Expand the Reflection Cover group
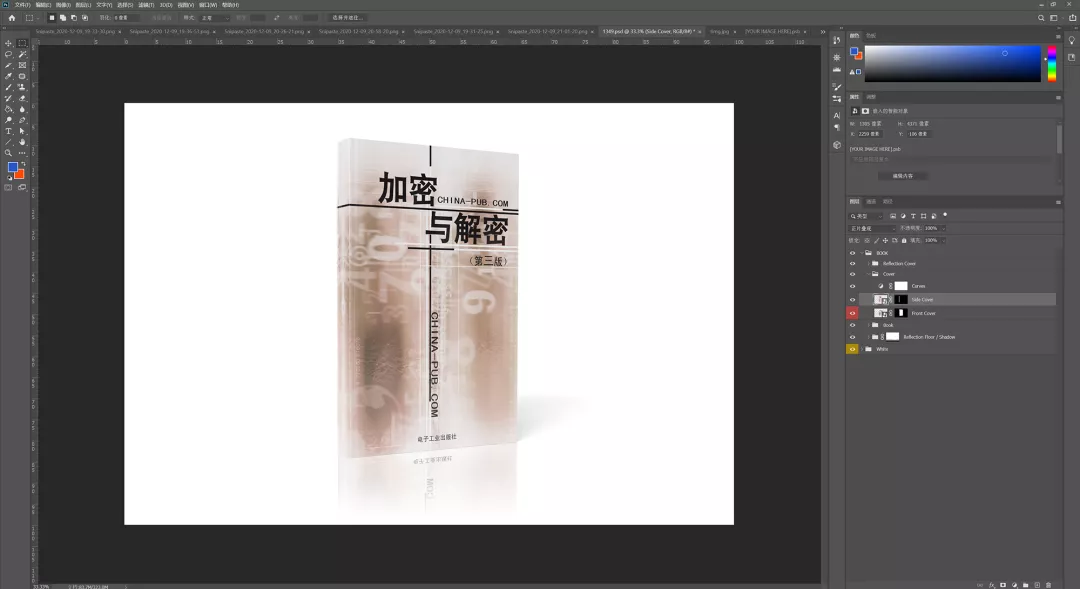Image resolution: width=1080 pixels, height=589 pixels. point(869,263)
